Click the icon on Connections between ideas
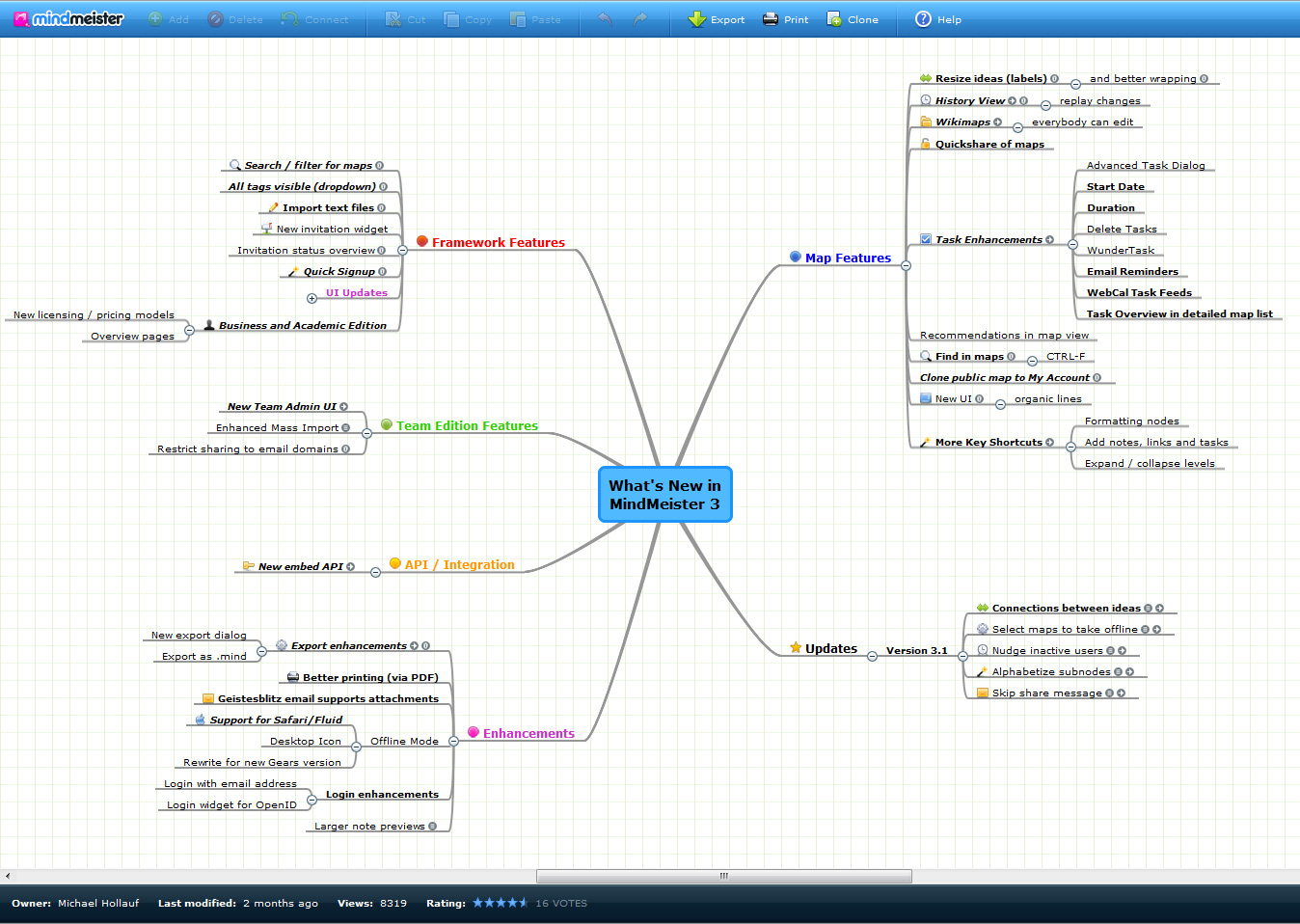Image resolution: width=1300 pixels, height=924 pixels. tap(983, 609)
